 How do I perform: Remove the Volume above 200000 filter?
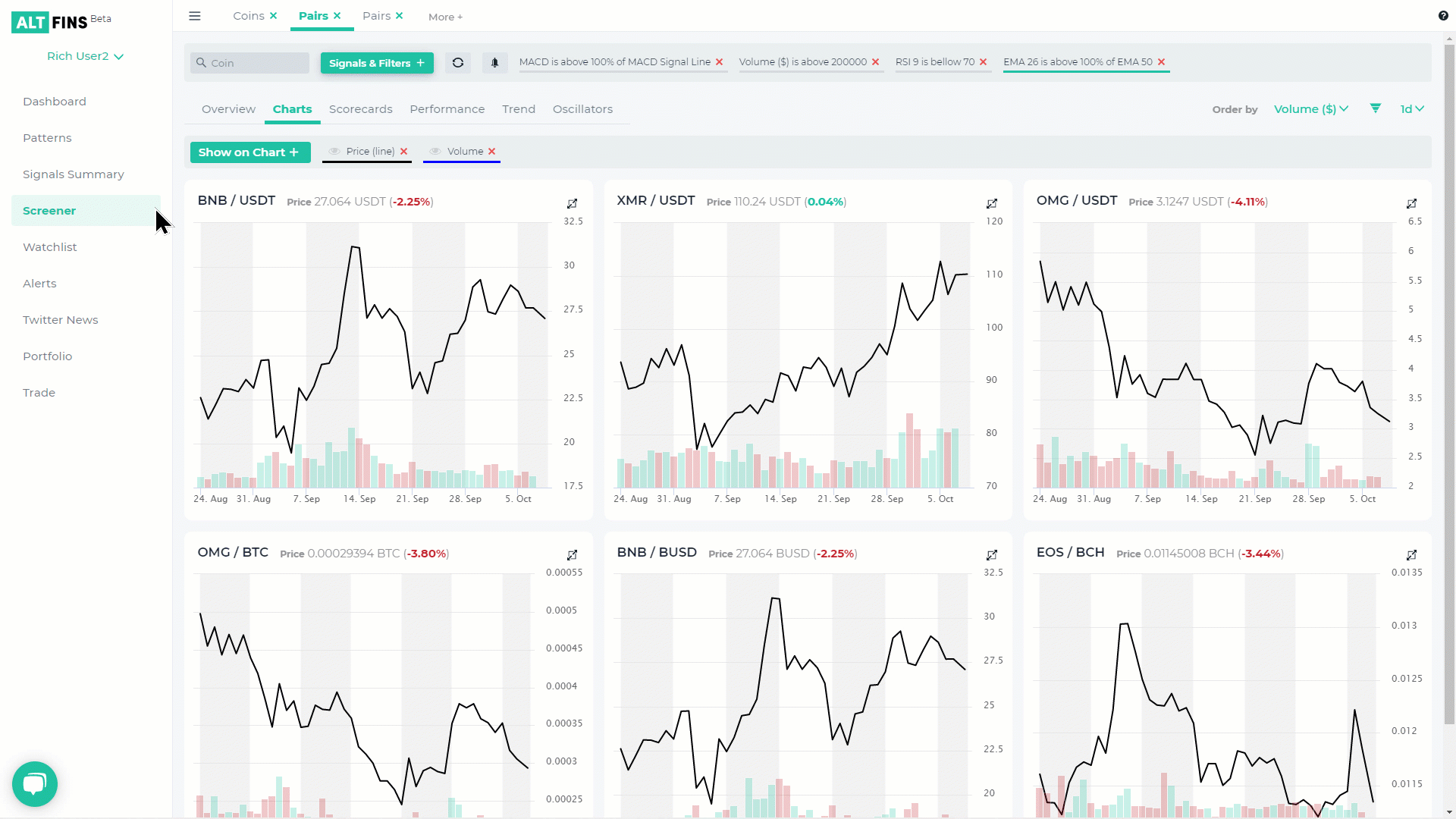click(876, 62)
